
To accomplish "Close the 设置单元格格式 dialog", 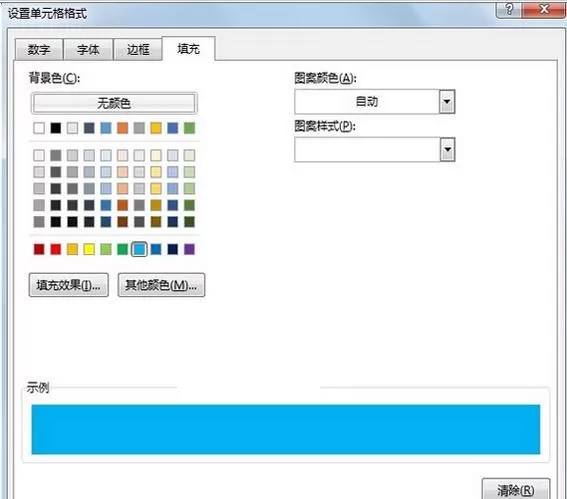I will pos(543,9).
